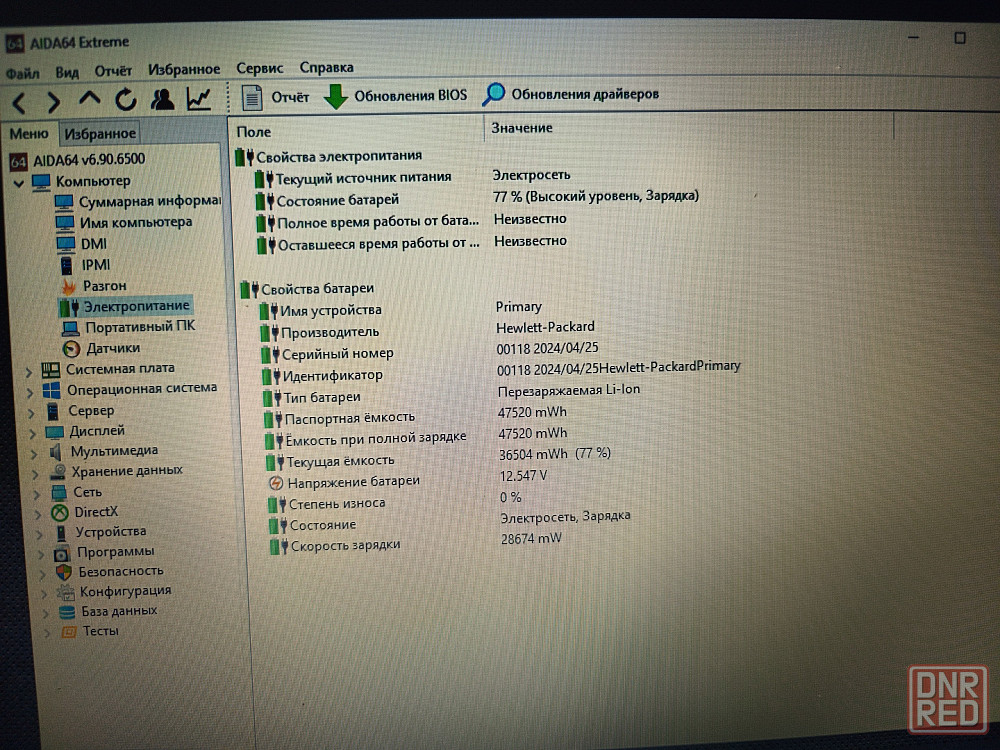
Task: Go up one level with Up arrow
Action: pos(90,100)
